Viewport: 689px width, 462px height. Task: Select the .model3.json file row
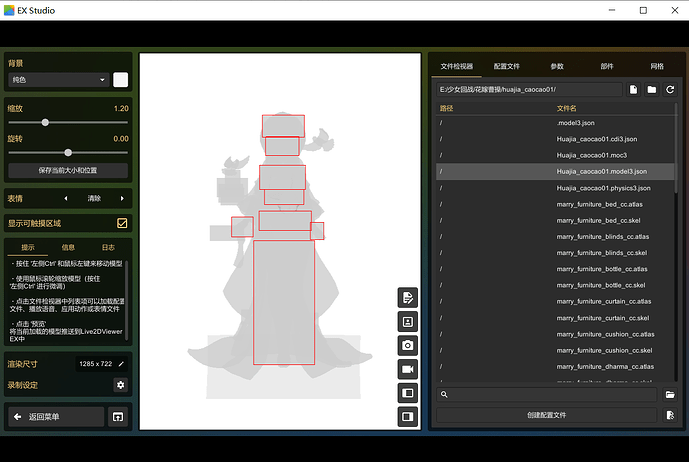pos(555,123)
